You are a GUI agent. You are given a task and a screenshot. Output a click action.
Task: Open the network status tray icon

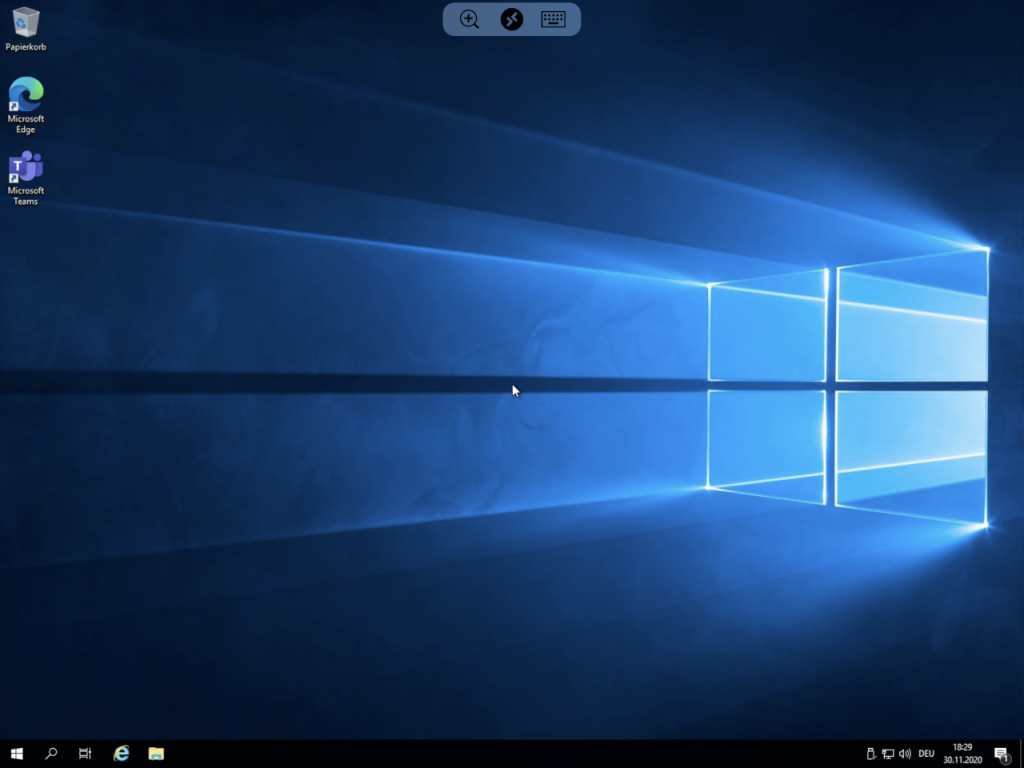(887, 753)
